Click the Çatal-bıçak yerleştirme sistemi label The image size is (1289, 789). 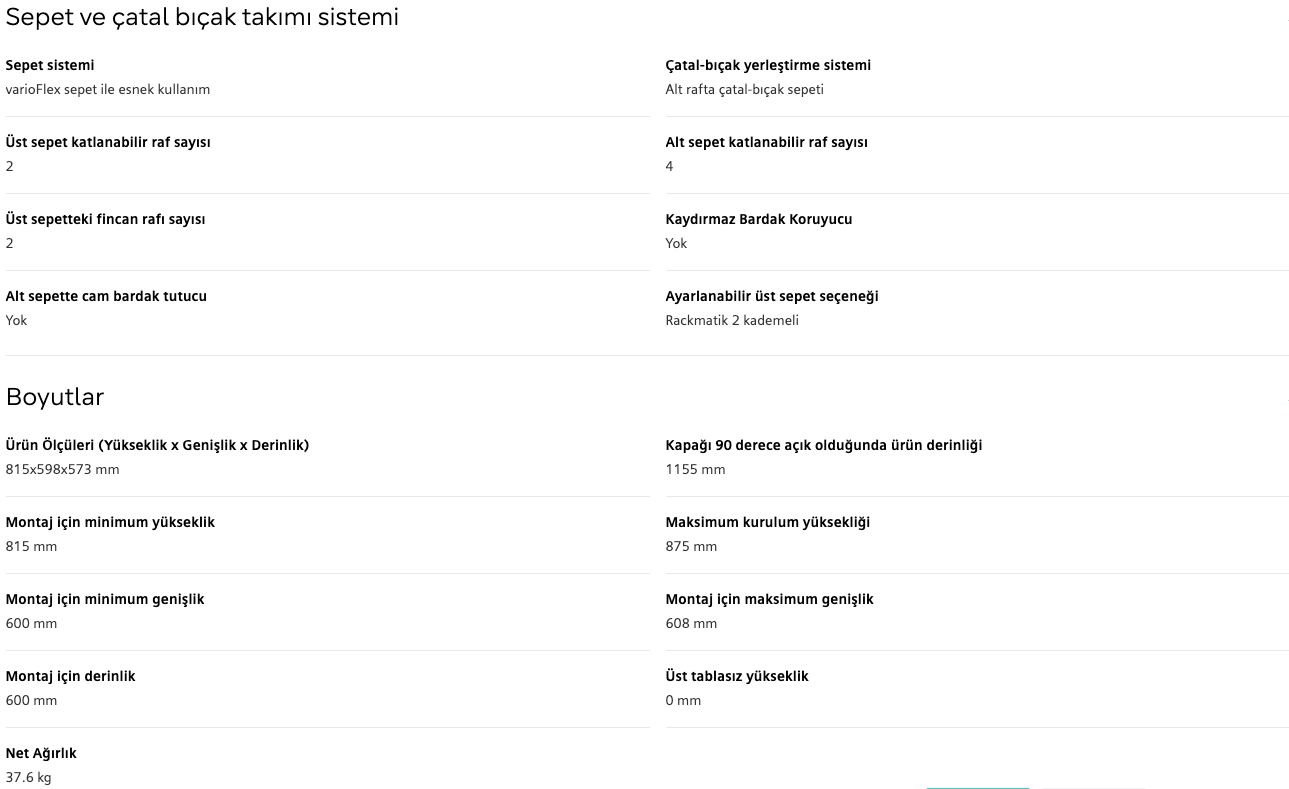768,65
